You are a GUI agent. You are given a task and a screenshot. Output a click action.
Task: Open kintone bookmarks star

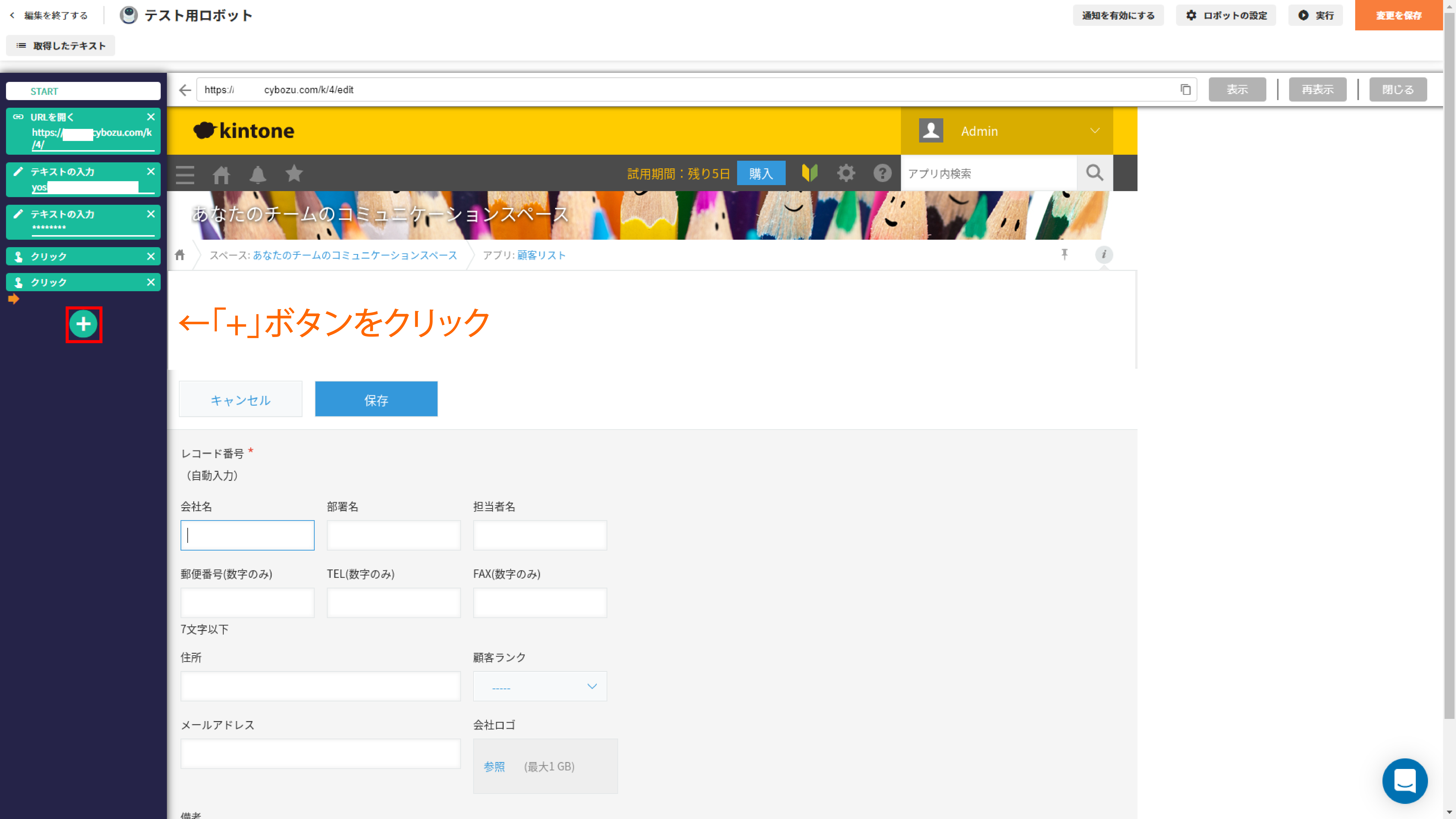[x=294, y=173]
